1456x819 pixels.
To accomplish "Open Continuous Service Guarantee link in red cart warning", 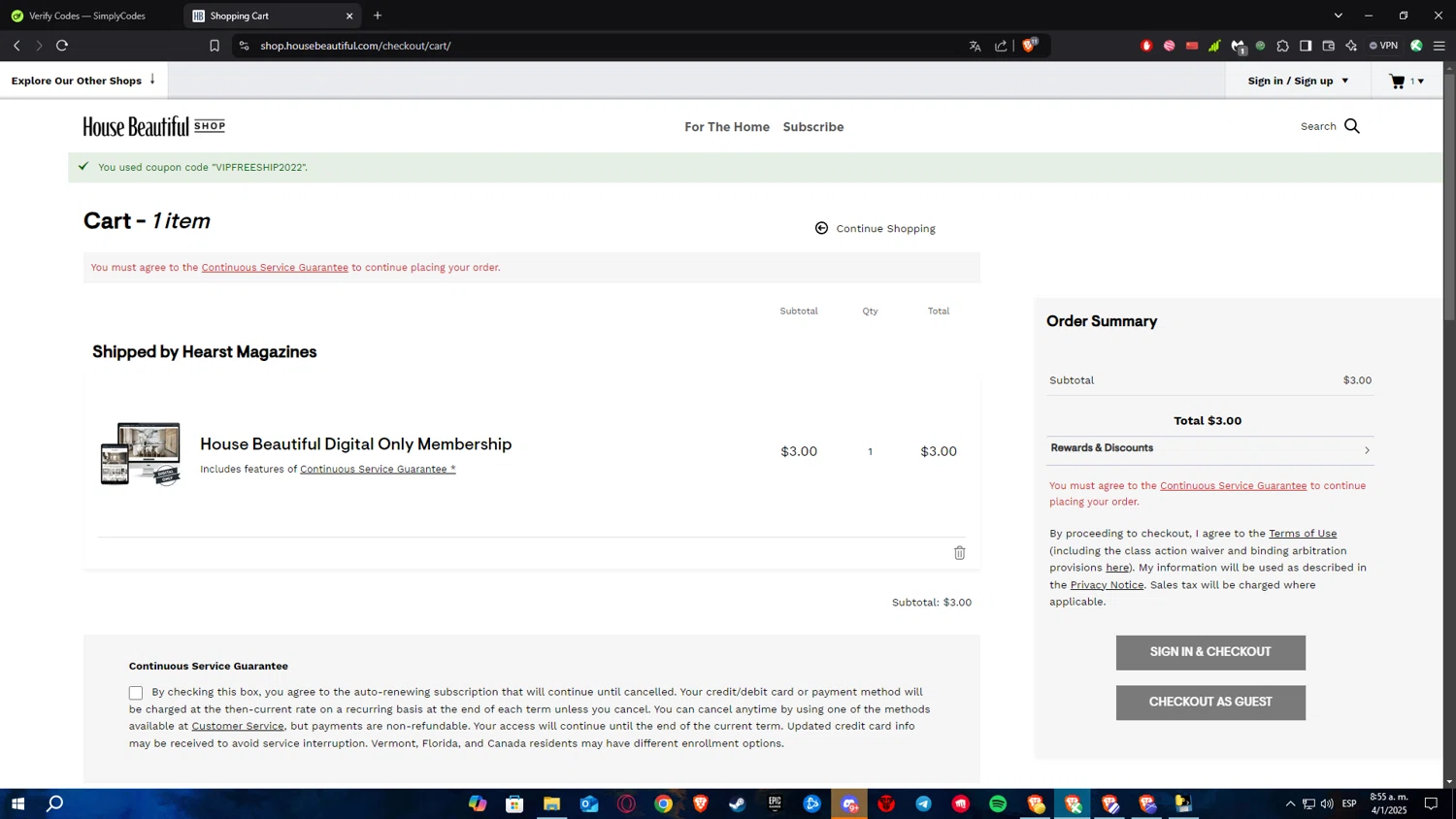I will [x=275, y=268].
